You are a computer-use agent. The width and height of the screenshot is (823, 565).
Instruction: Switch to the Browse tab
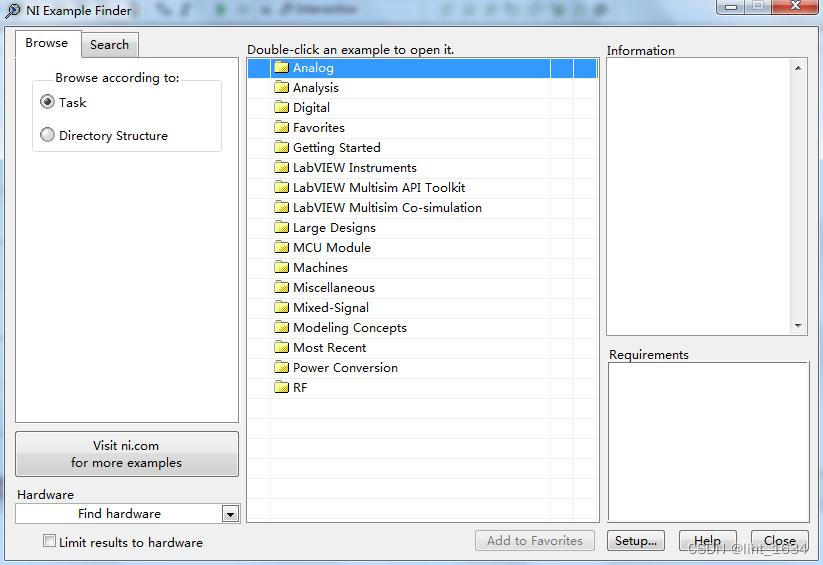[47, 43]
